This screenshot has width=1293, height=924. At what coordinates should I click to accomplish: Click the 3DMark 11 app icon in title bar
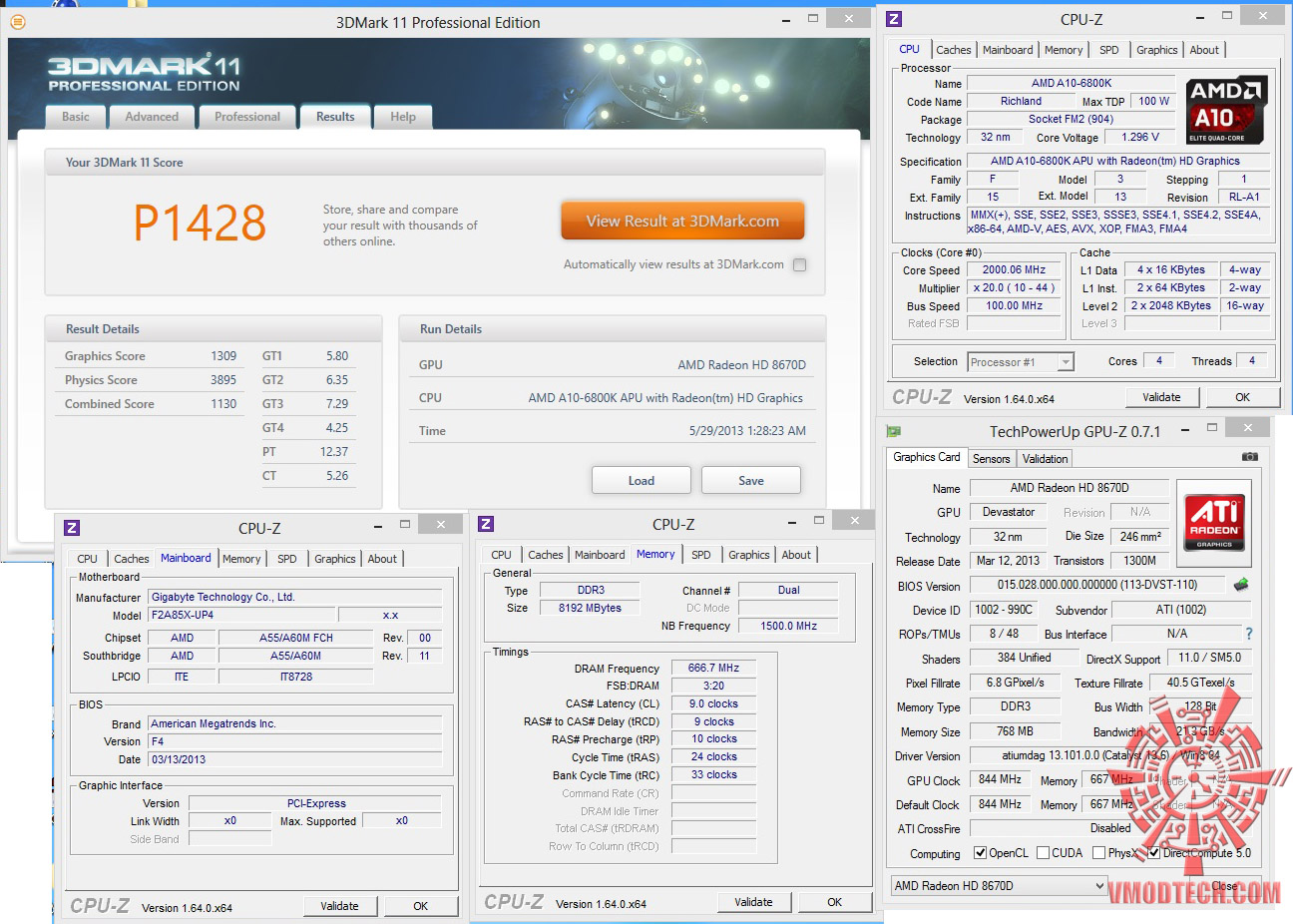click(x=17, y=21)
